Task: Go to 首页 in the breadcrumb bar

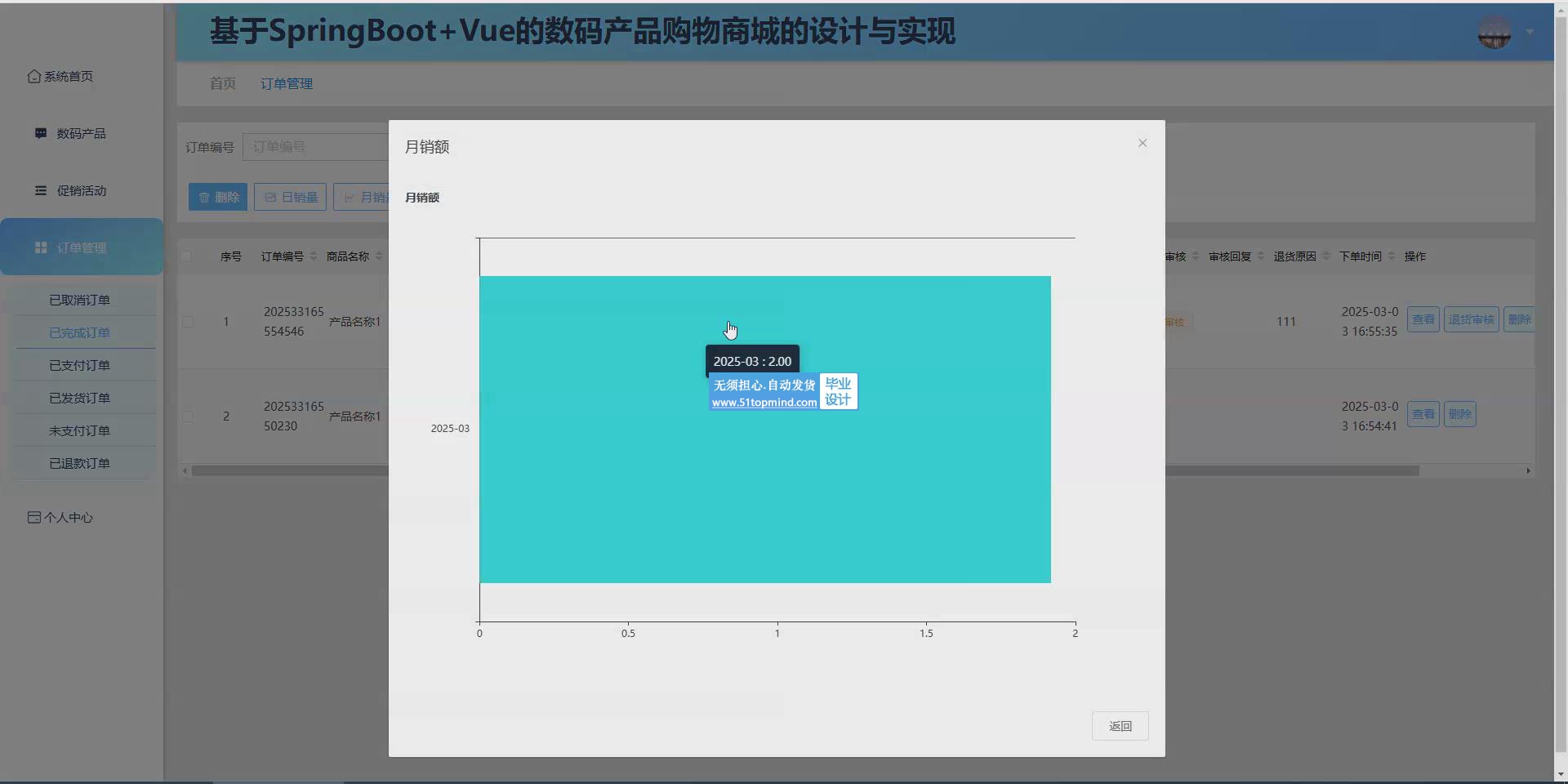Action: [x=222, y=83]
